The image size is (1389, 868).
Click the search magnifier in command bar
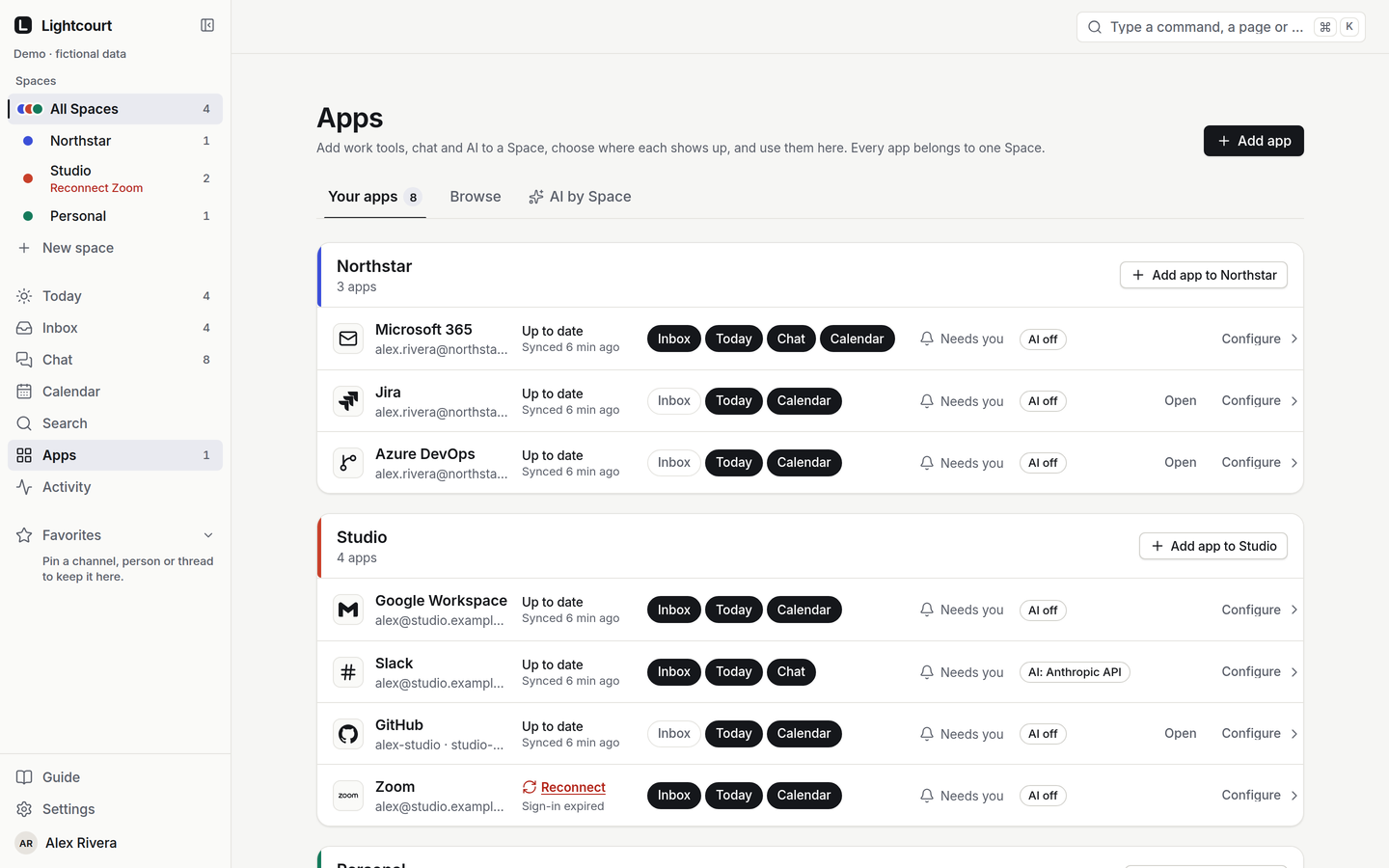[x=1095, y=27]
